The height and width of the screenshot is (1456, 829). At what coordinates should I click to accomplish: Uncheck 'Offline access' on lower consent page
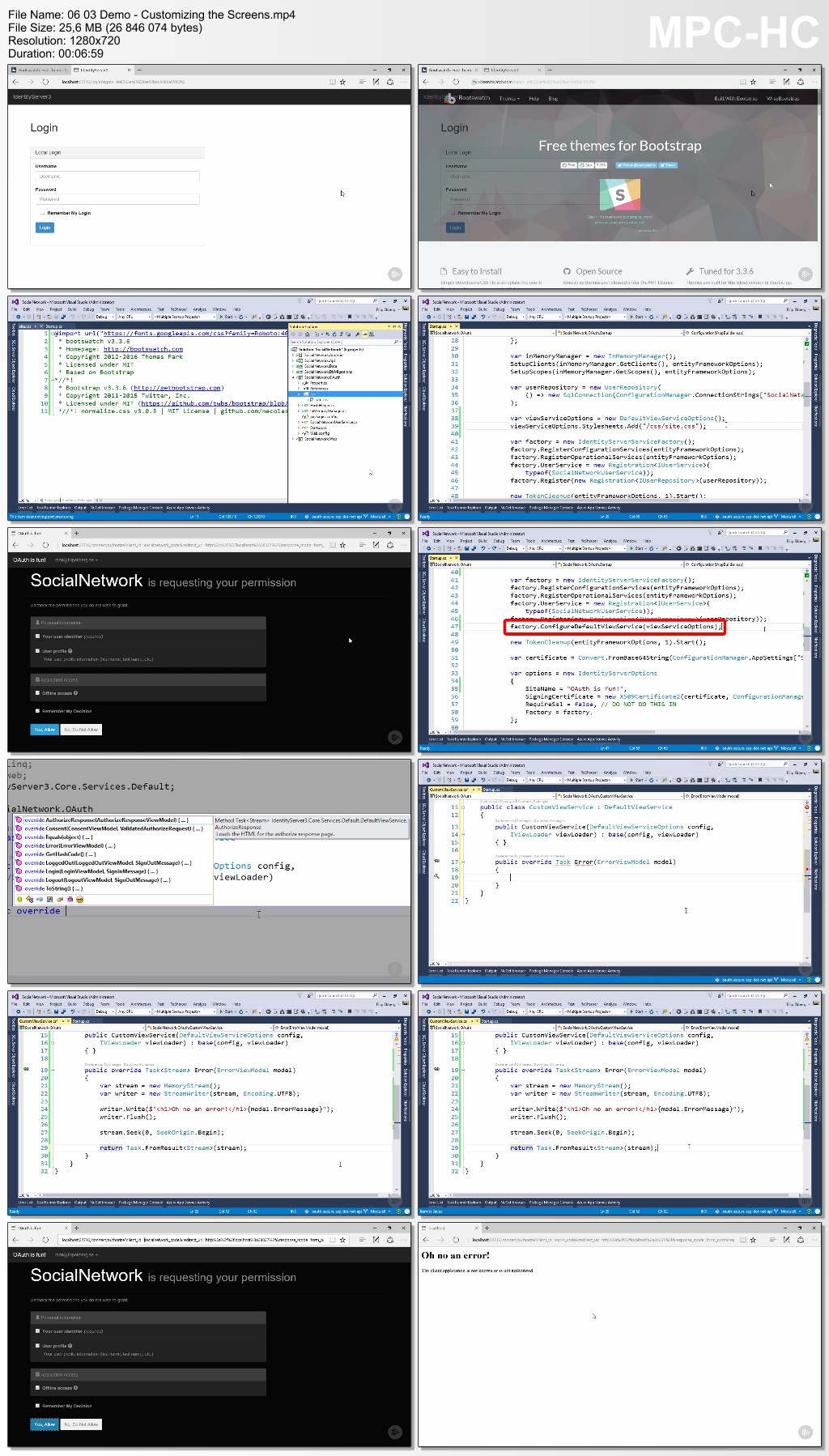point(37,1388)
